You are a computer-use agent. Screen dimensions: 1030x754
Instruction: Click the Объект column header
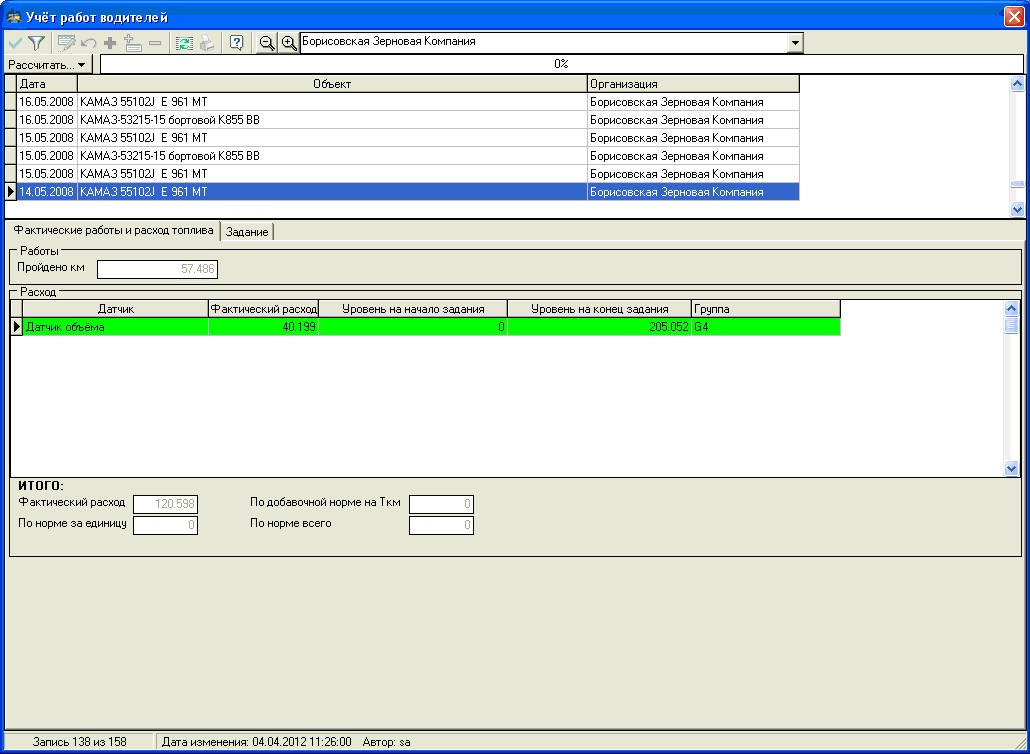(x=332, y=84)
